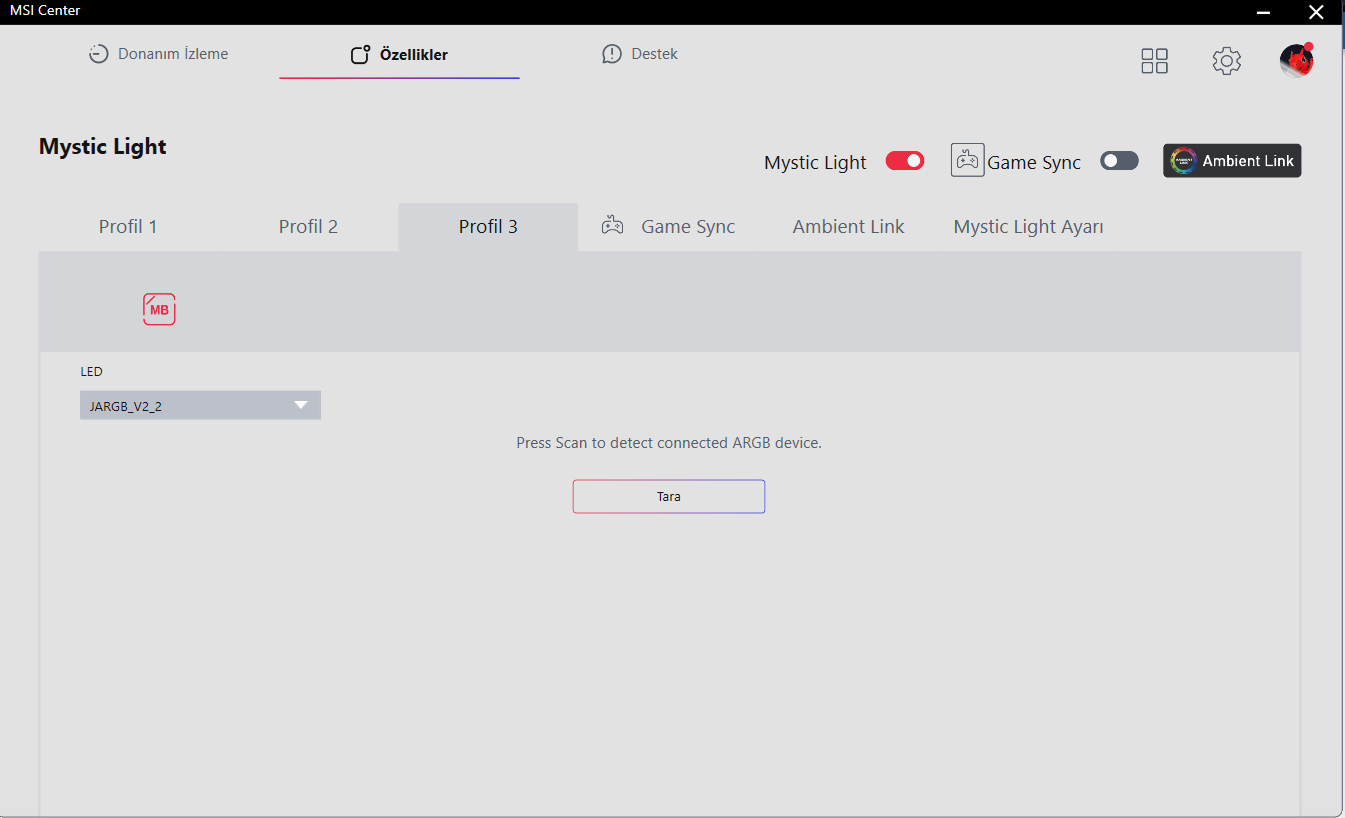Image resolution: width=1345 pixels, height=818 pixels.
Task: Switch to Donanım İzleme tab
Action: tap(159, 54)
